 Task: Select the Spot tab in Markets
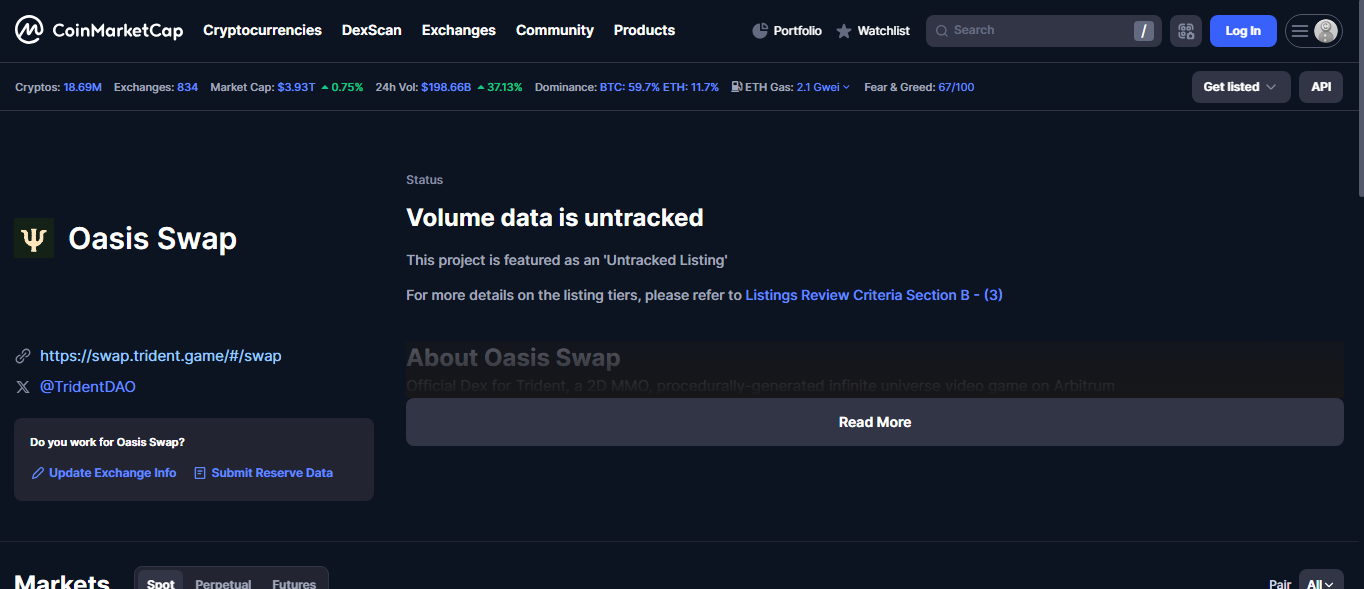coord(160,584)
